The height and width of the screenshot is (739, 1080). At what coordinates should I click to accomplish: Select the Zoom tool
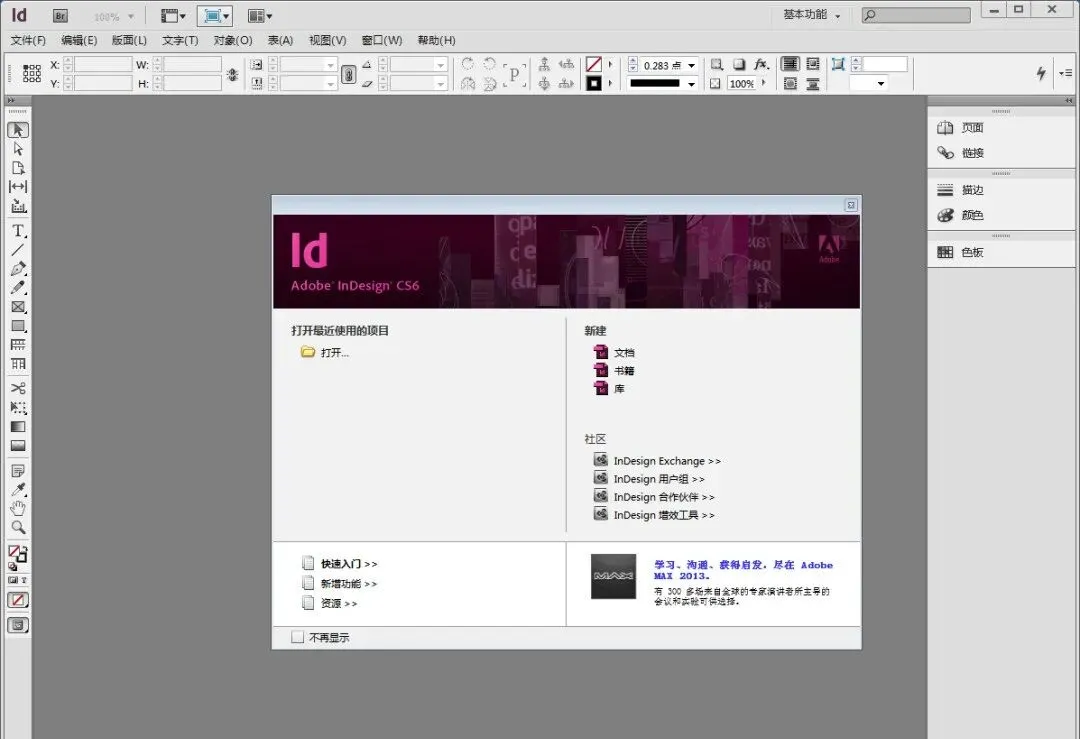tap(18, 528)
